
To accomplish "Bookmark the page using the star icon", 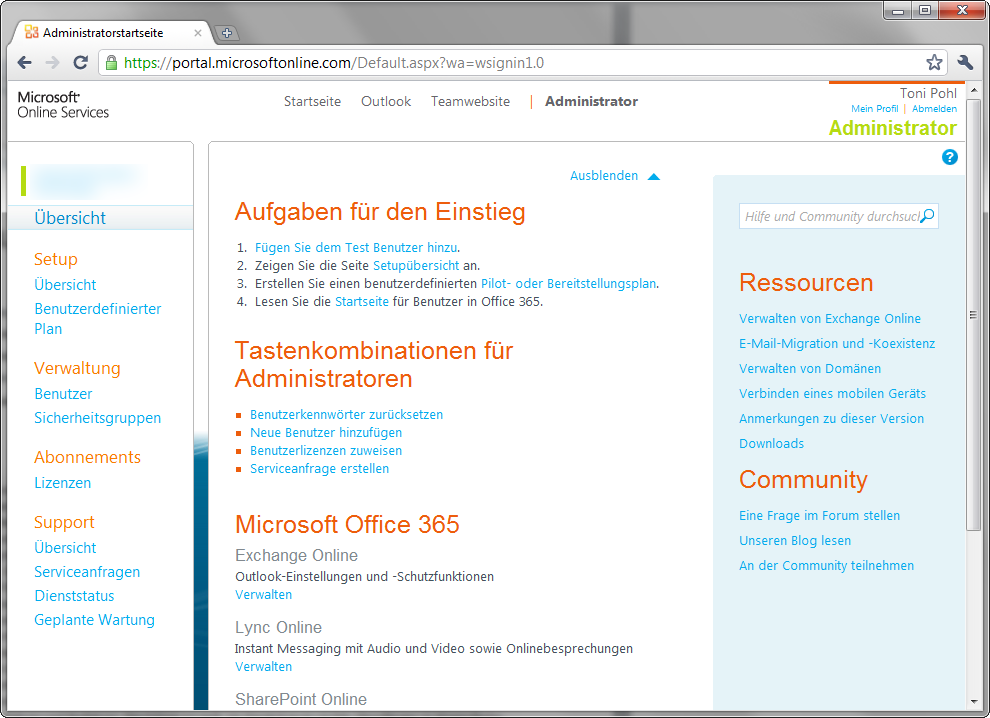I will [933, 61].
